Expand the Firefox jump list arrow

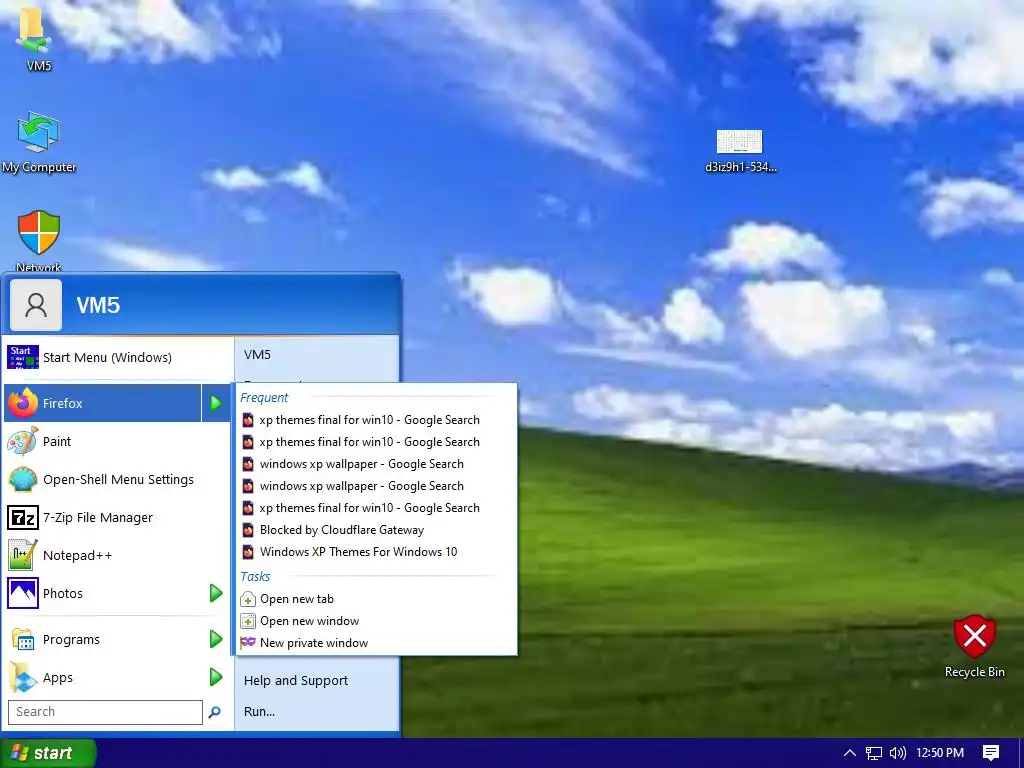pyautogui.click(x=216, y=403)
